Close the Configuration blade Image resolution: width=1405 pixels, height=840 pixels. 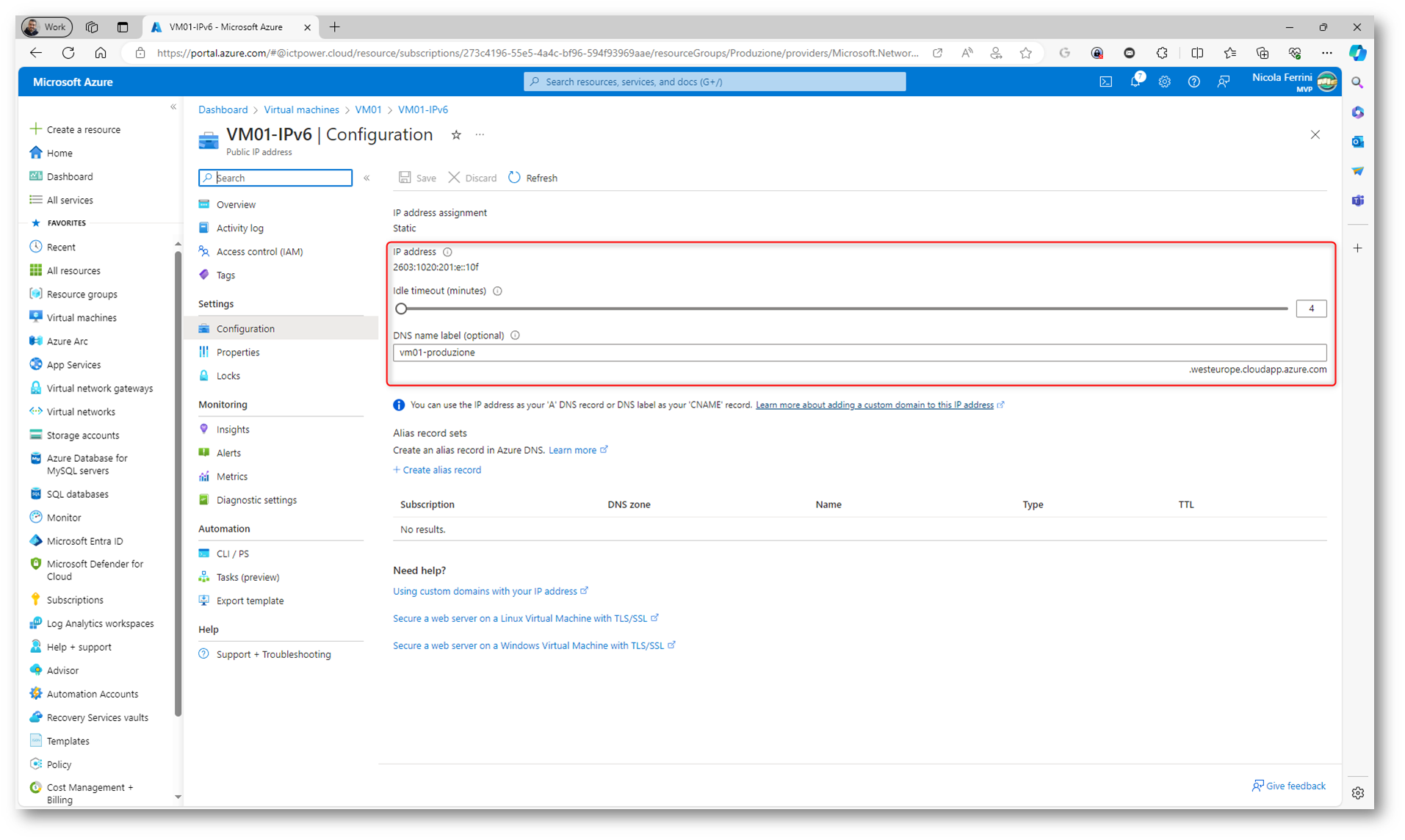coord(1315,134)
